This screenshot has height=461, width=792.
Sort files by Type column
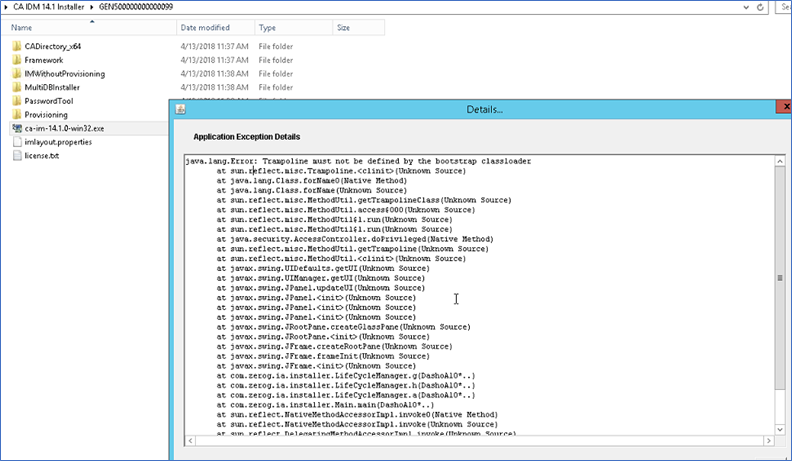(294, 27)
